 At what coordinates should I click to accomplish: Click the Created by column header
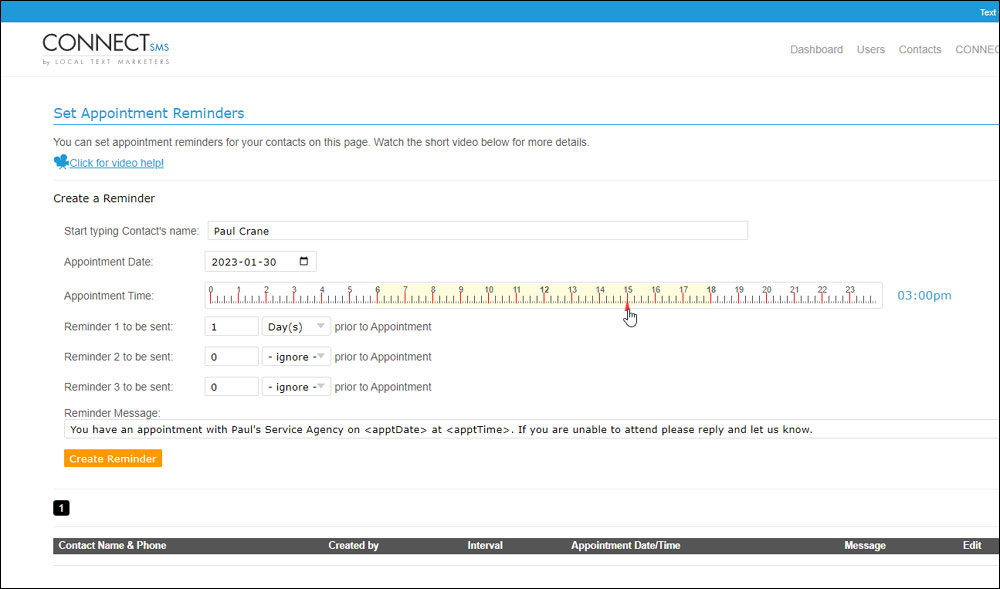(353, 546)
